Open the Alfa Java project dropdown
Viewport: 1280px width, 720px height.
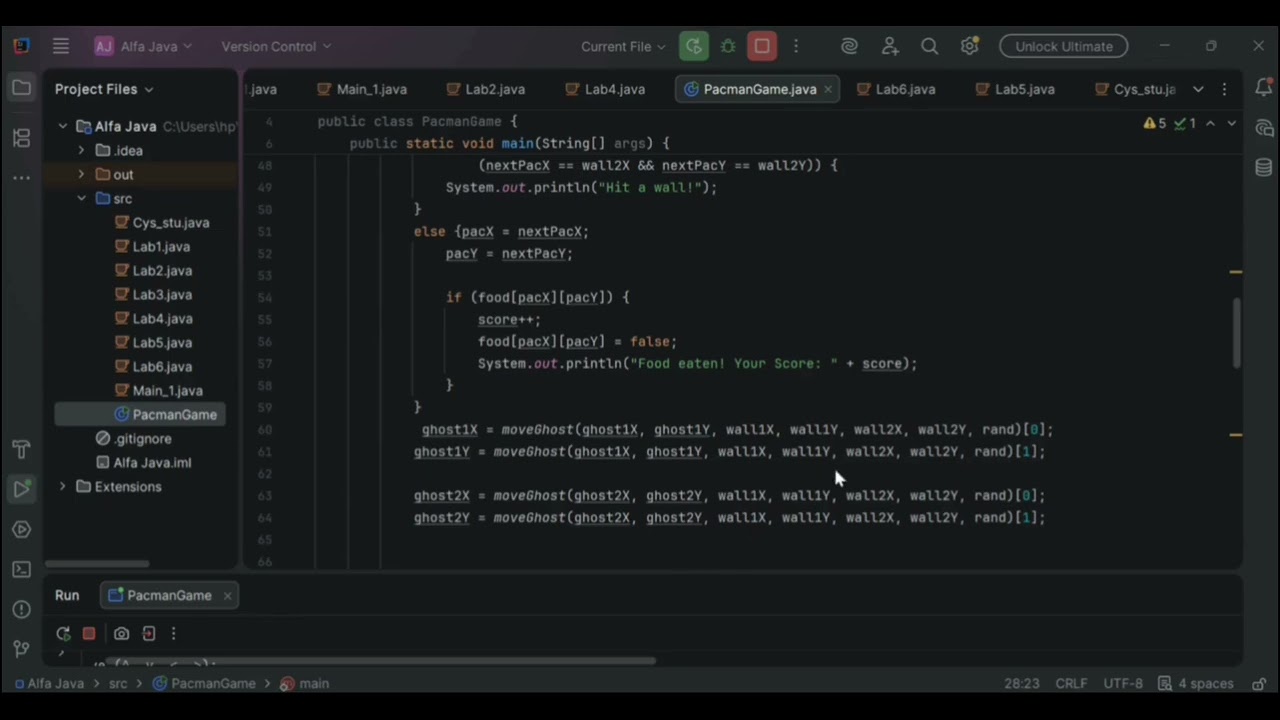click(143, 46)
